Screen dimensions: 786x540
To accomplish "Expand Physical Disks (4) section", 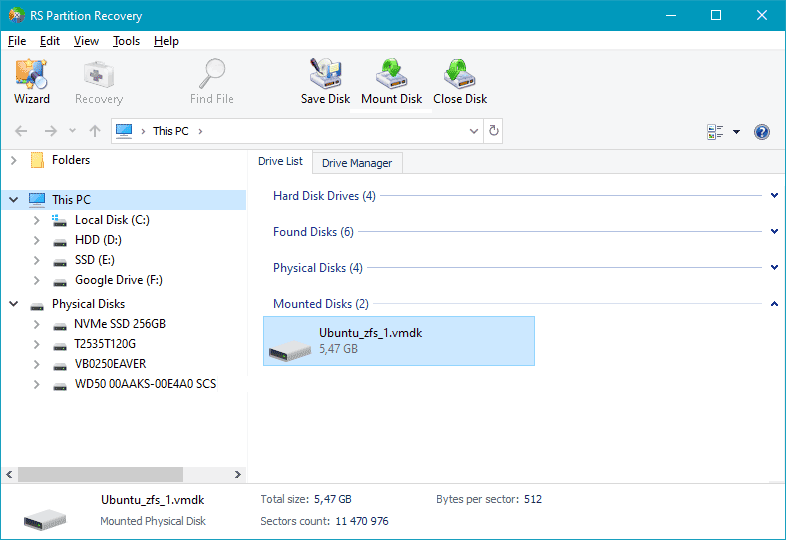I will tap(774, 268).
